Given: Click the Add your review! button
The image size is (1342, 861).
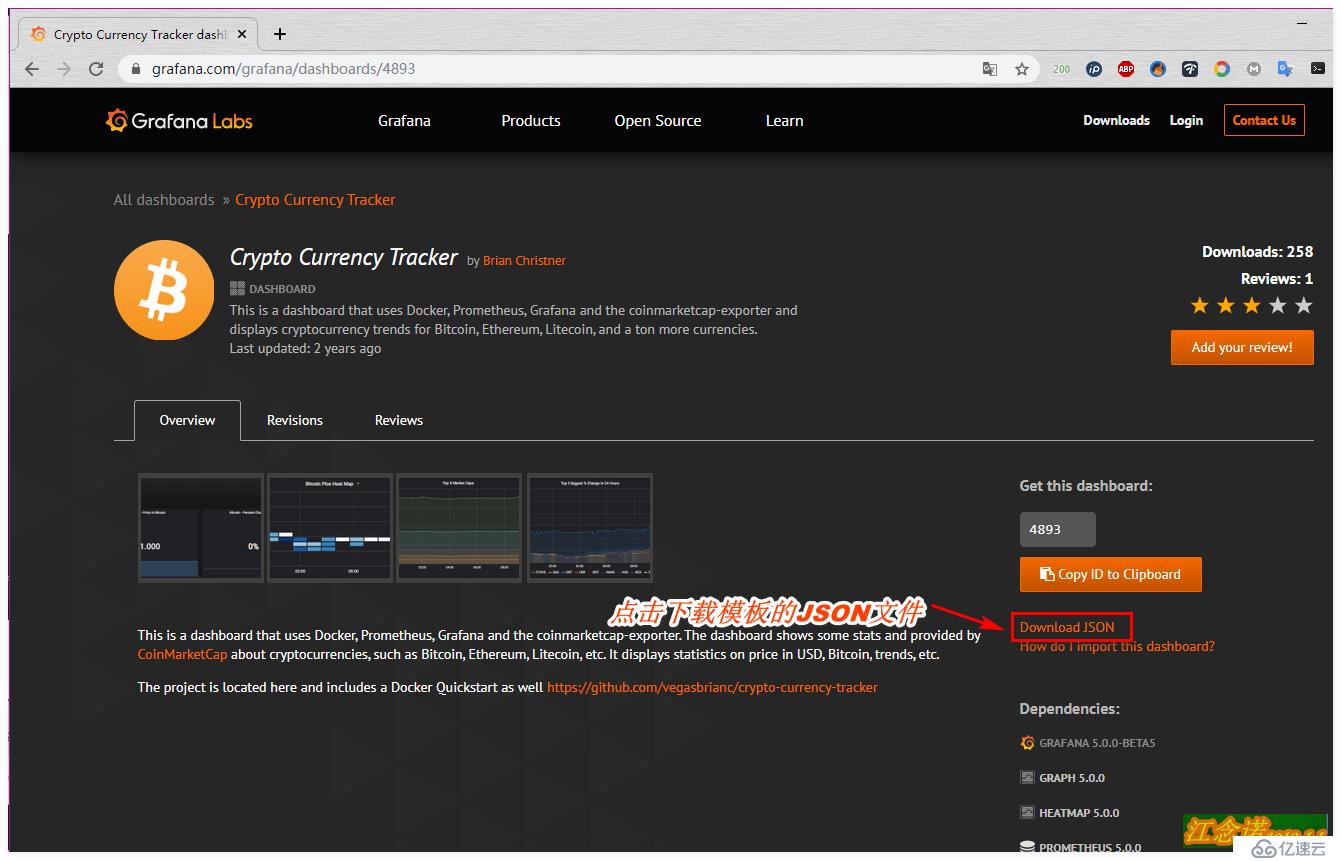Looking at the screenshot, I should 1242,348.
